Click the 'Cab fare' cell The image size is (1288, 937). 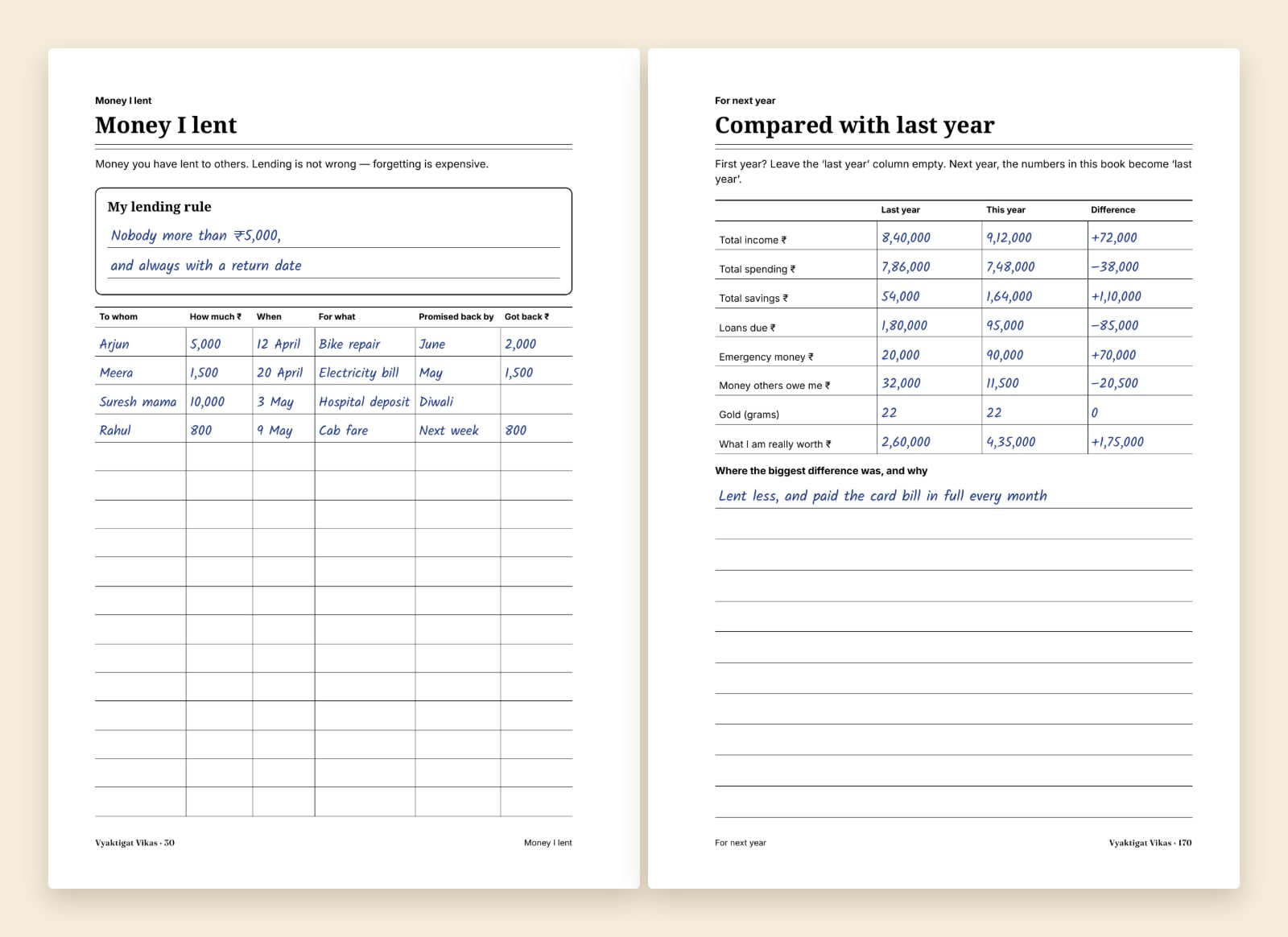[343, 431]
